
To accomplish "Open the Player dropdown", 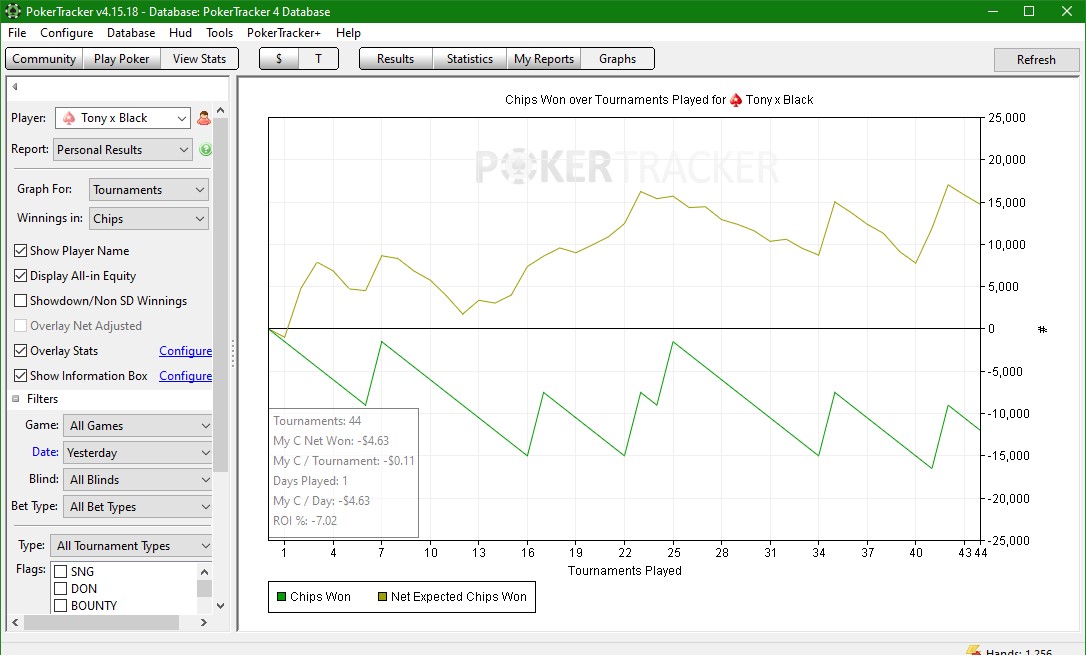I will 122,118.
